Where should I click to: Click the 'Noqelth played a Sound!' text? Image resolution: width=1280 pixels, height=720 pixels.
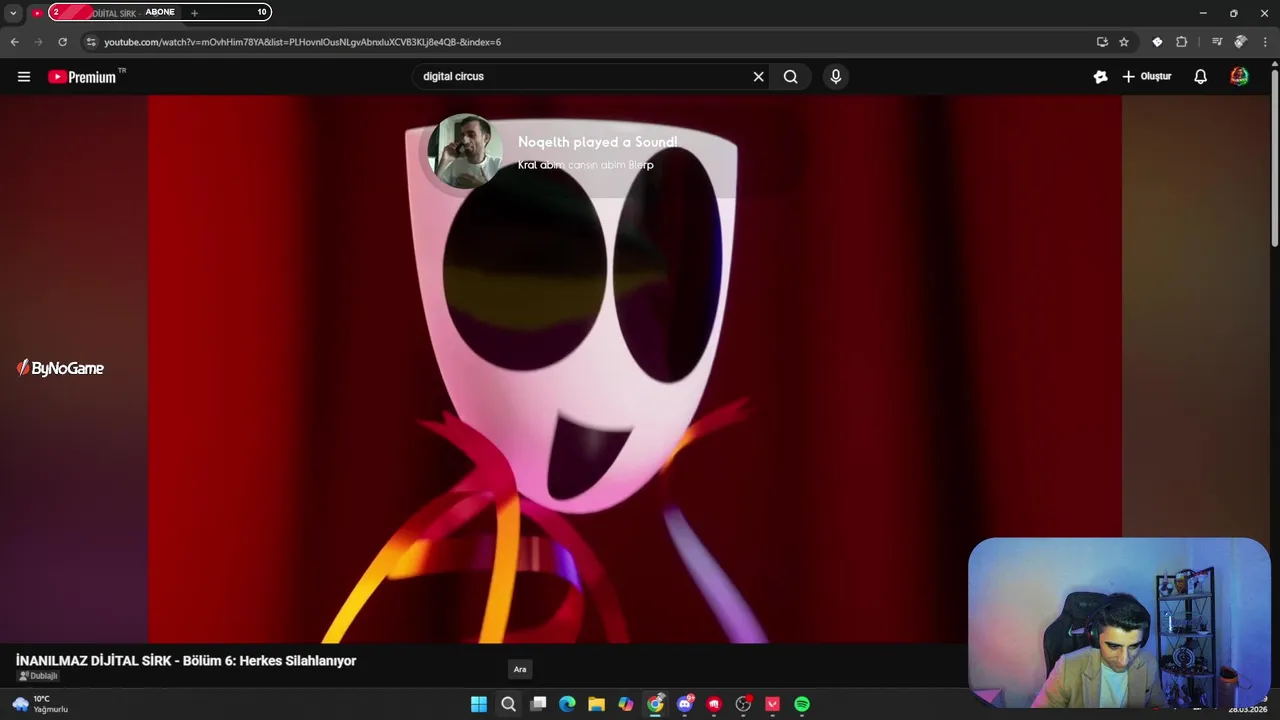pyautogui.click(x=598, y=142)
